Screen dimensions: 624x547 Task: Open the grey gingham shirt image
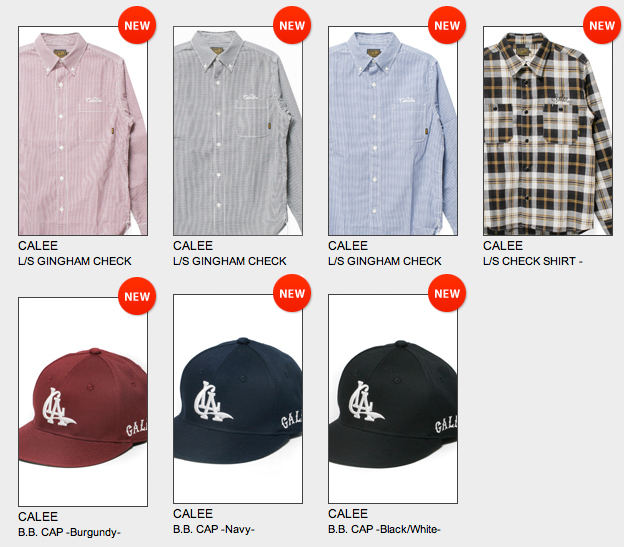[238, 131]
